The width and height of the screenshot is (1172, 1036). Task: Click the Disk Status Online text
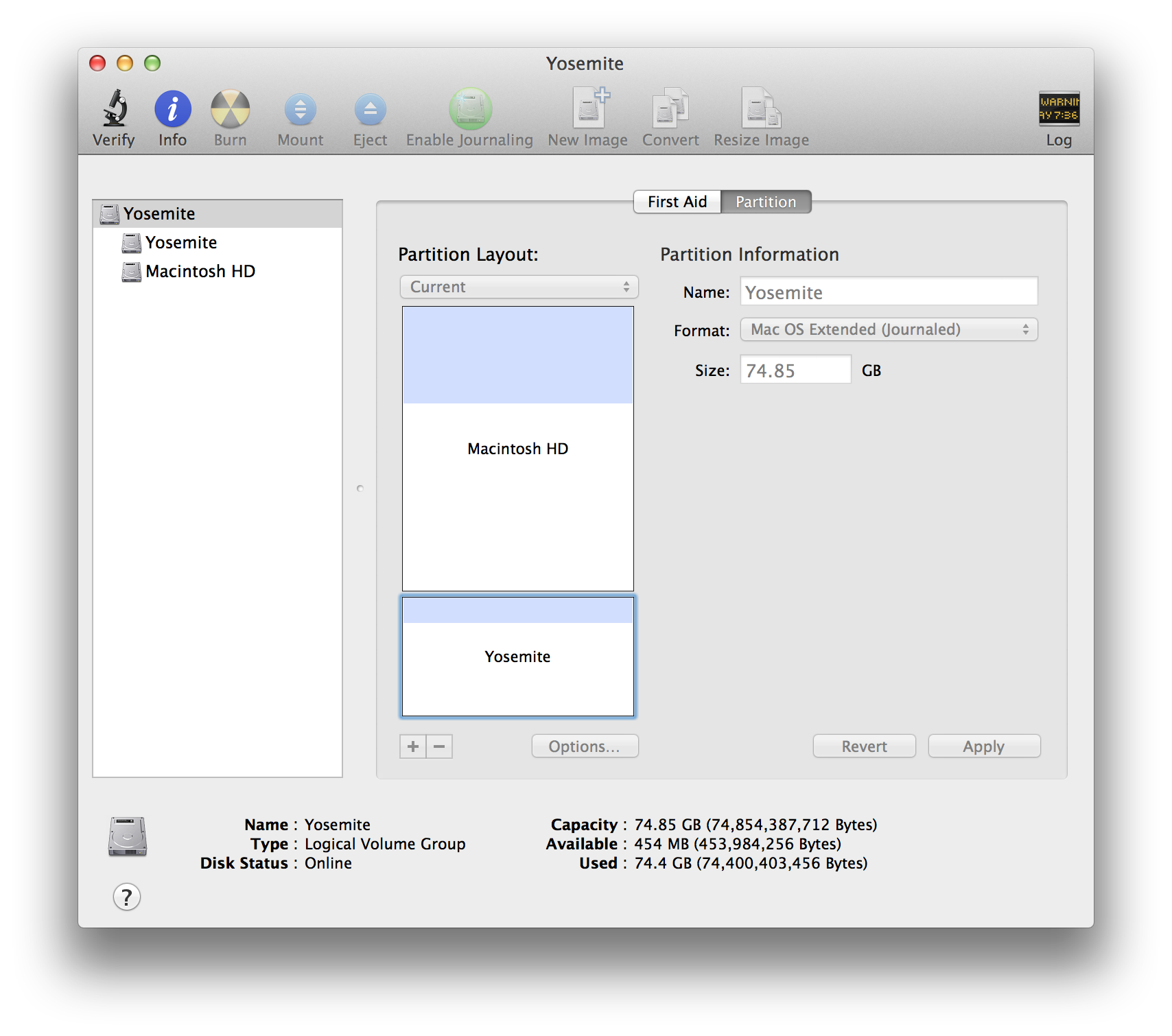328,863
